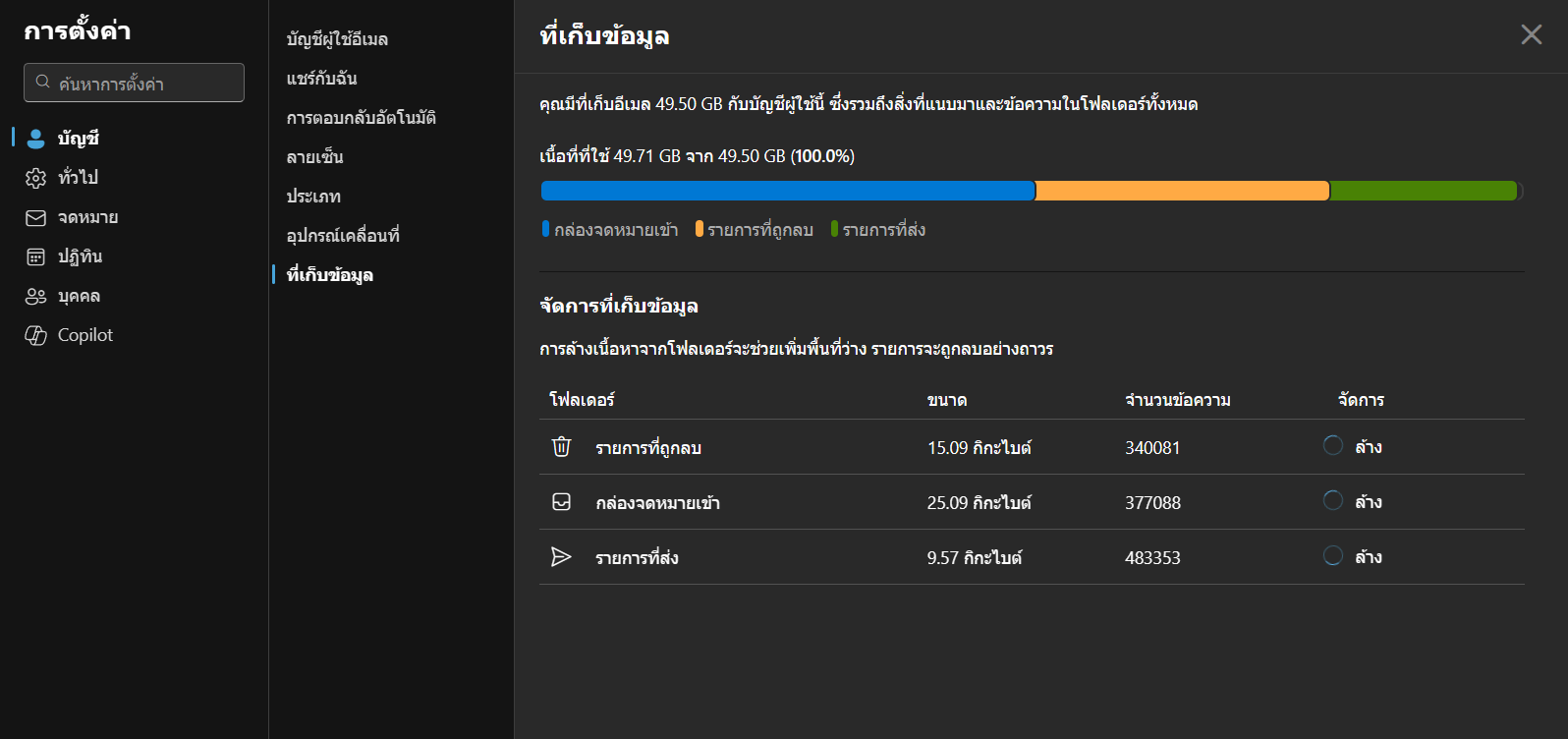
Task: Open the การตอบกลับอัตโนมัติ settings page
Action: [361, 118]
